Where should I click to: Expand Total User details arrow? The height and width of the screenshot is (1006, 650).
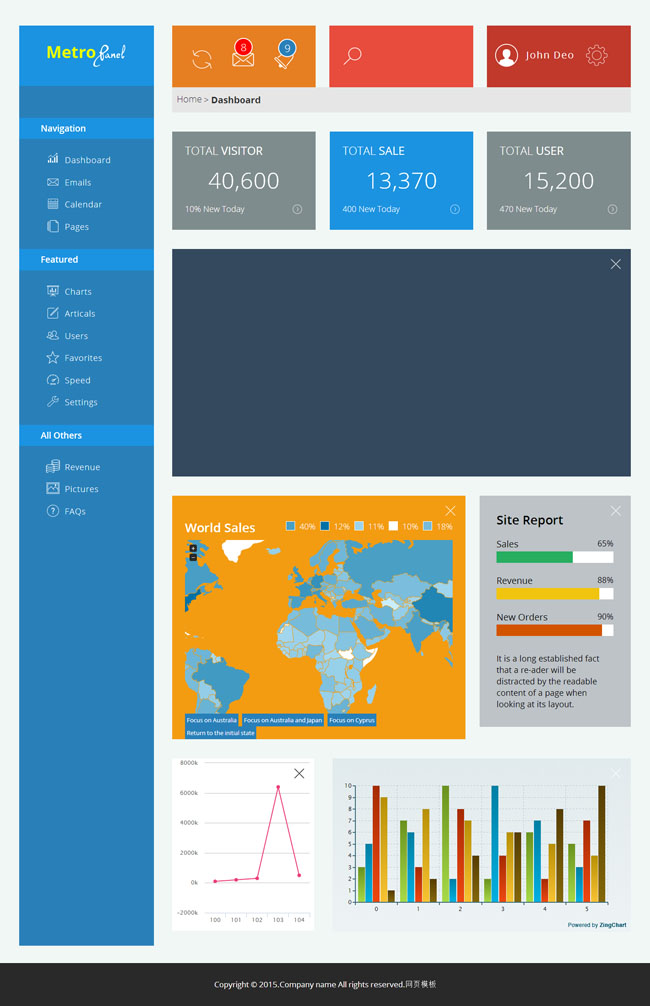pos(612,209)
